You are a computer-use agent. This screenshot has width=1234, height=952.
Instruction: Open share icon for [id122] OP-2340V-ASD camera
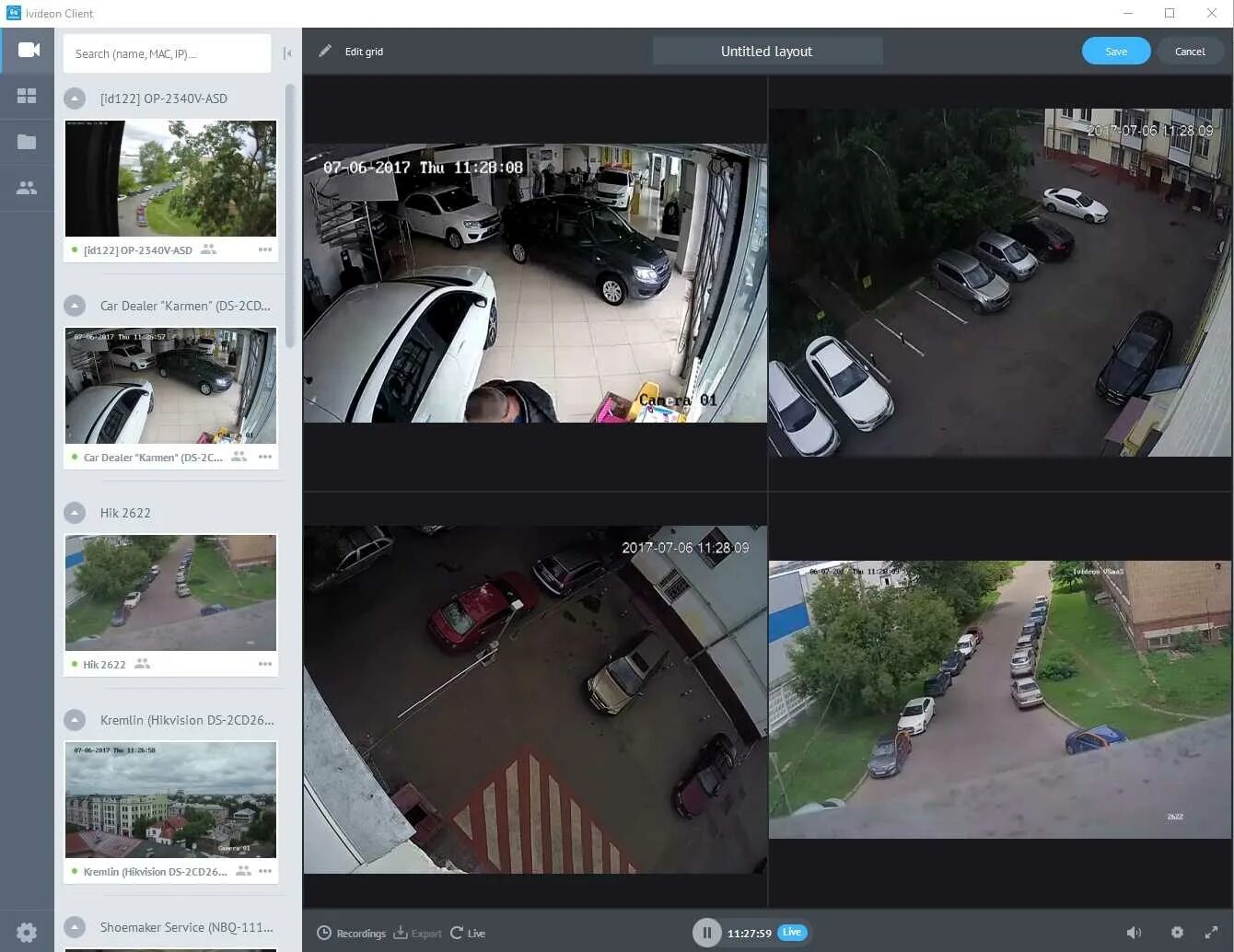[209, 250]
